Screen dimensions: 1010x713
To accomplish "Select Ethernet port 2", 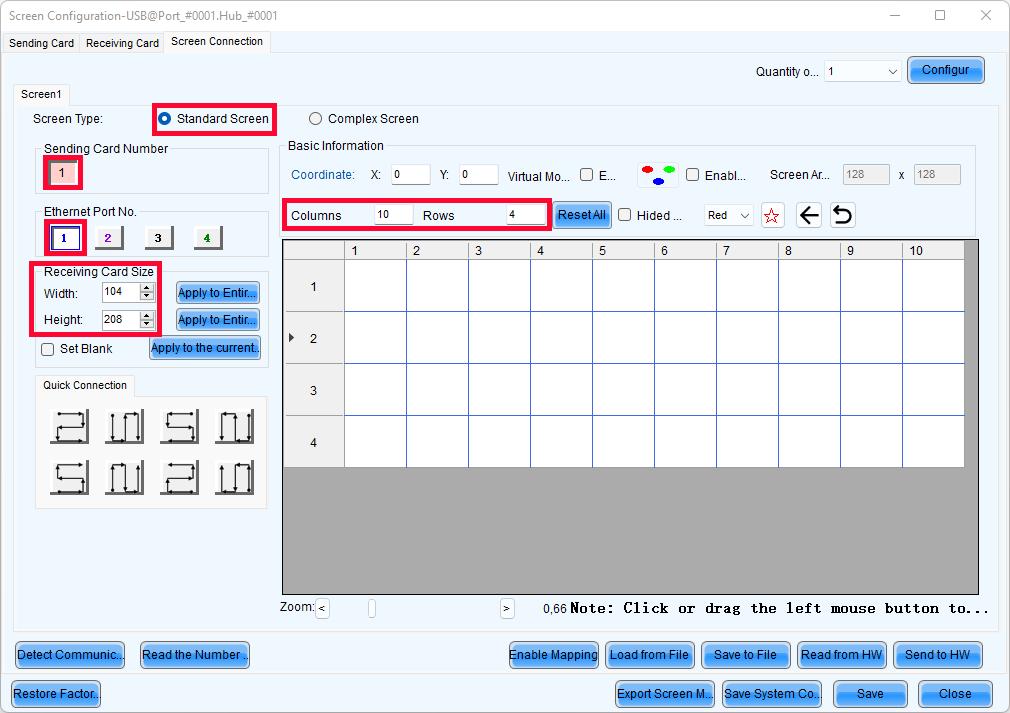I will tap(108, 238).
